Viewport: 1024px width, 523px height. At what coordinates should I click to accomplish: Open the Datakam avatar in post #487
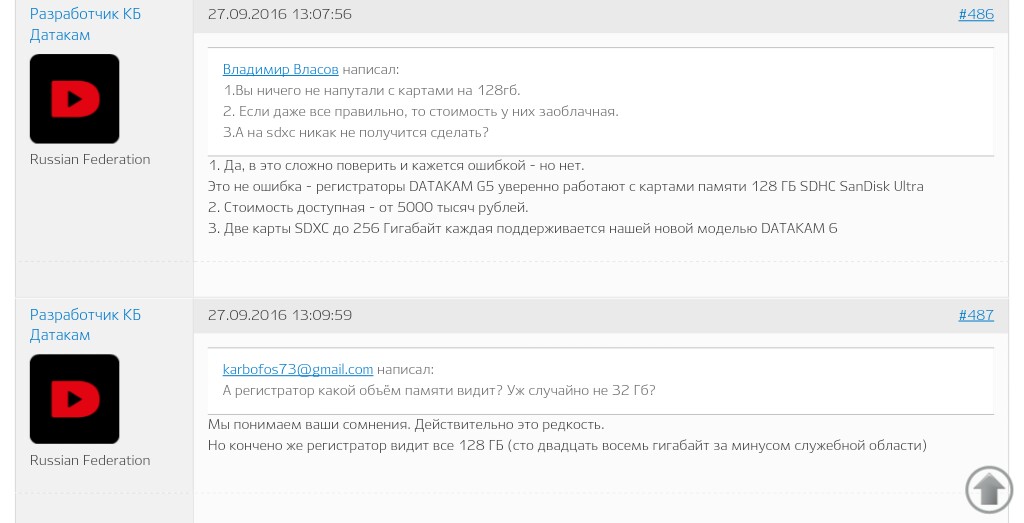coord(75,399)
